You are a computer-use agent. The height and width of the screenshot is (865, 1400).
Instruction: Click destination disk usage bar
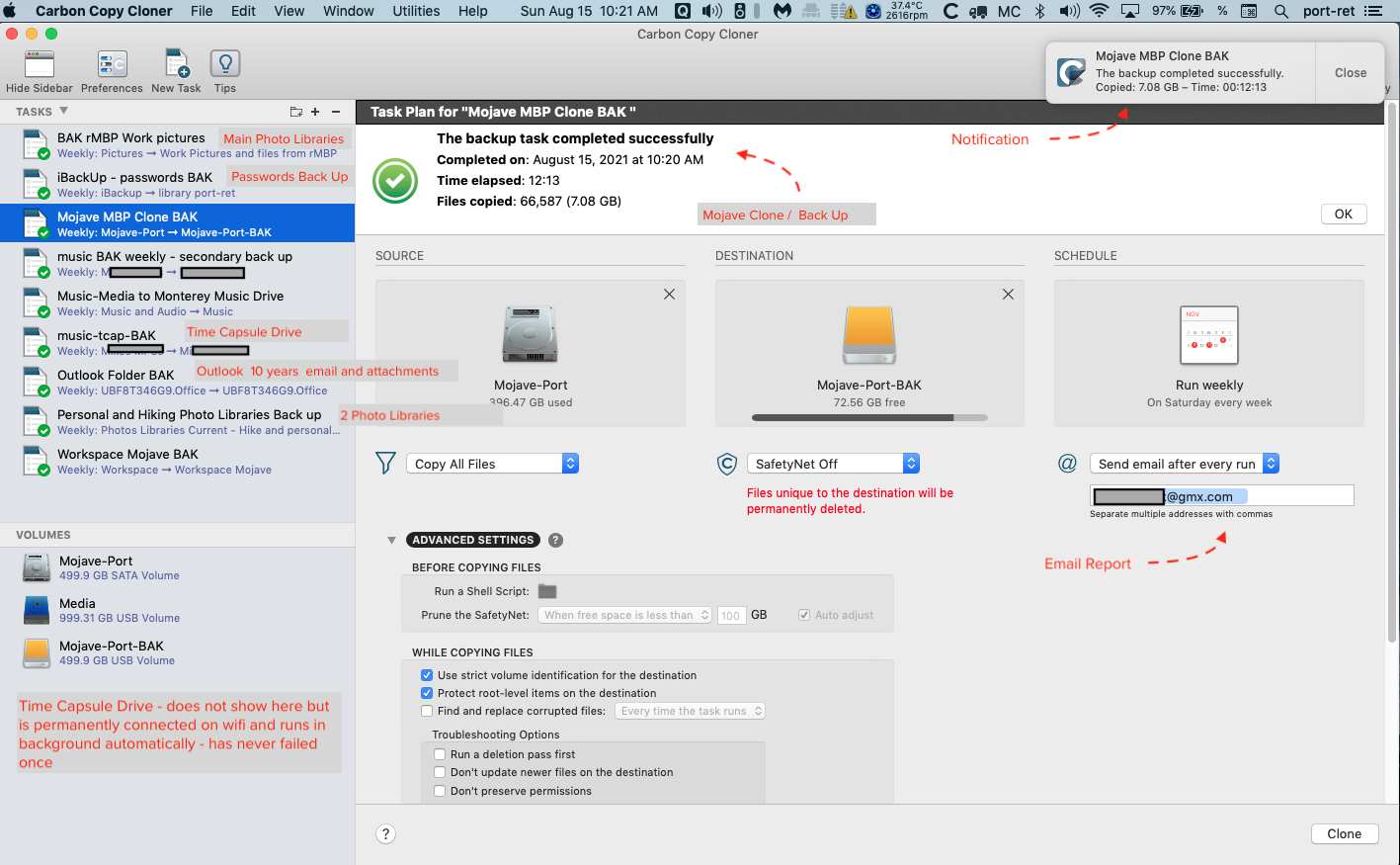869,418
